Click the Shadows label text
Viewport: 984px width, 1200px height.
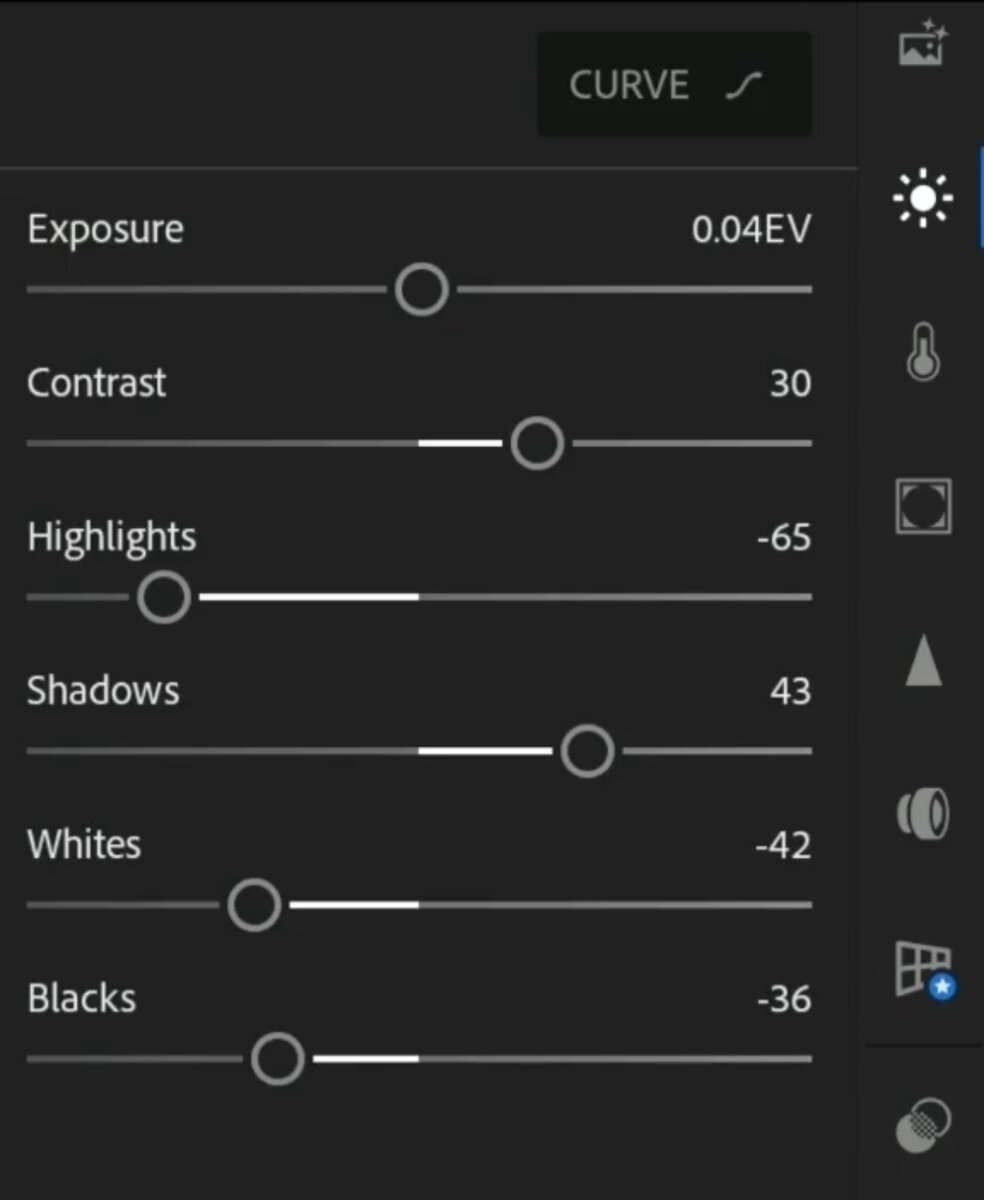[103, 691]
